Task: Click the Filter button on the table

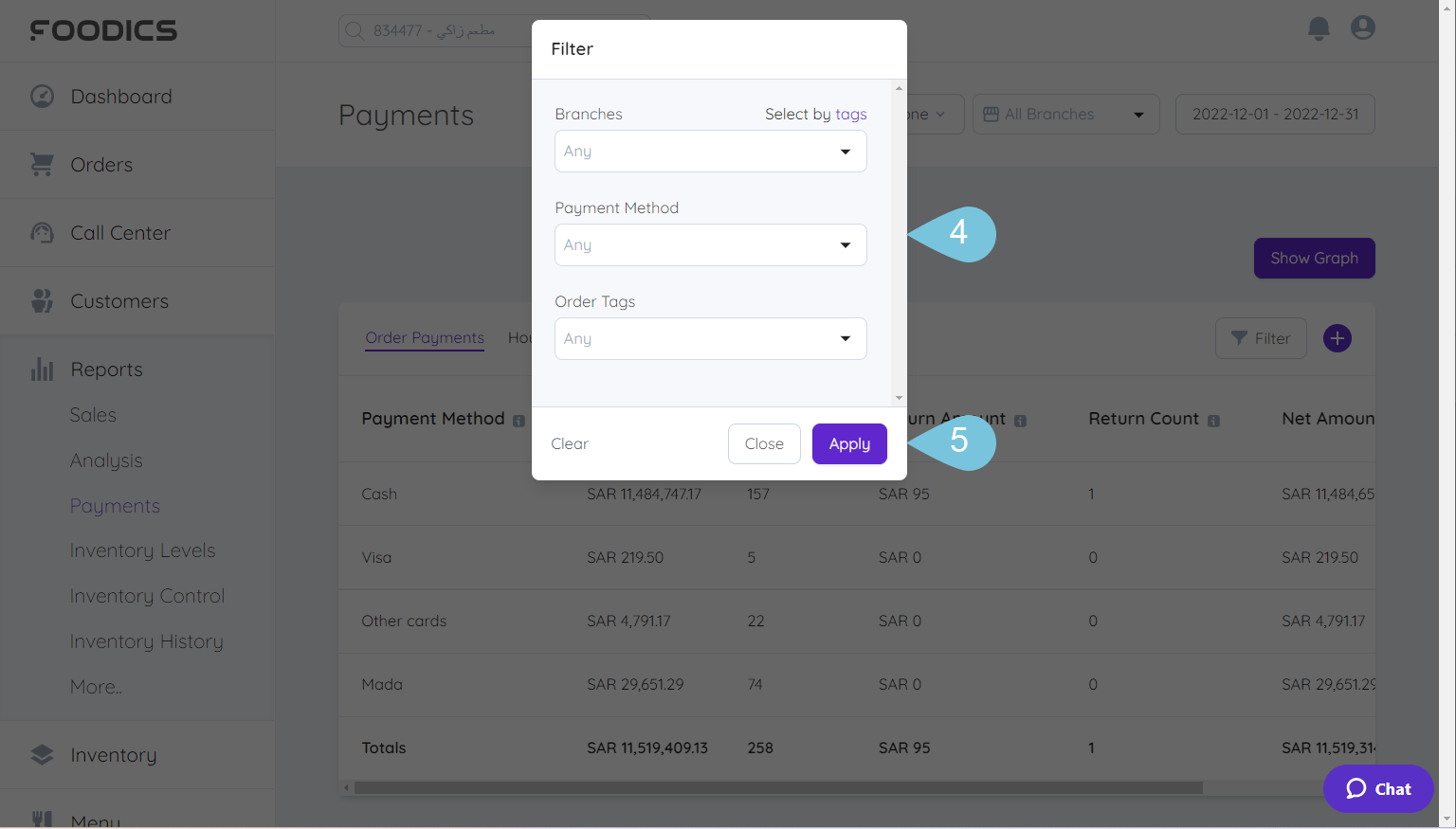Action: coord(1261,338)
